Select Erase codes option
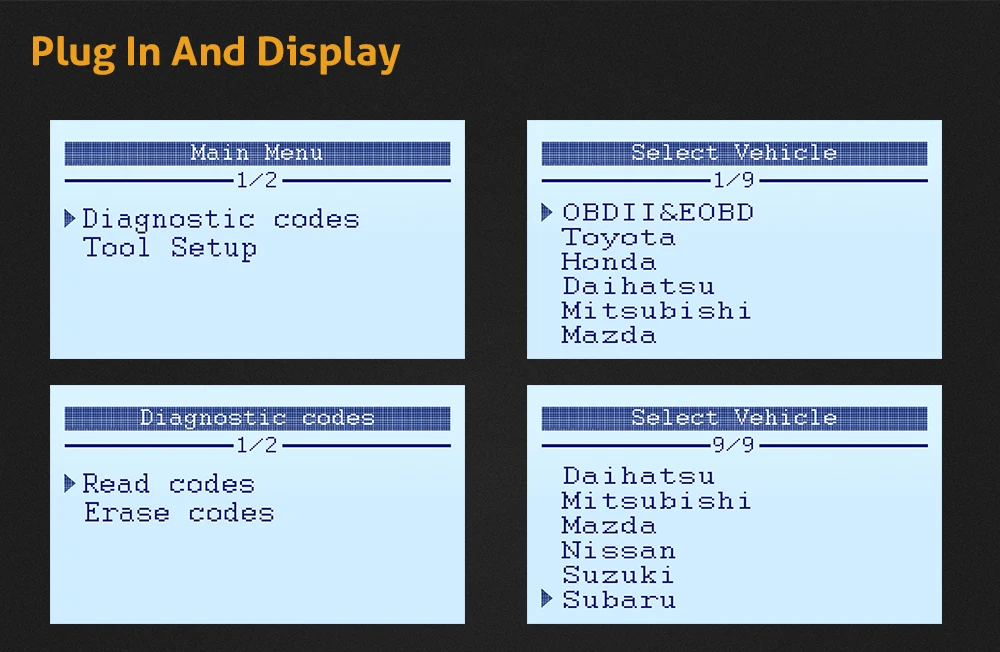Screen dimensions: 1000x652 (x=179, y=513)
